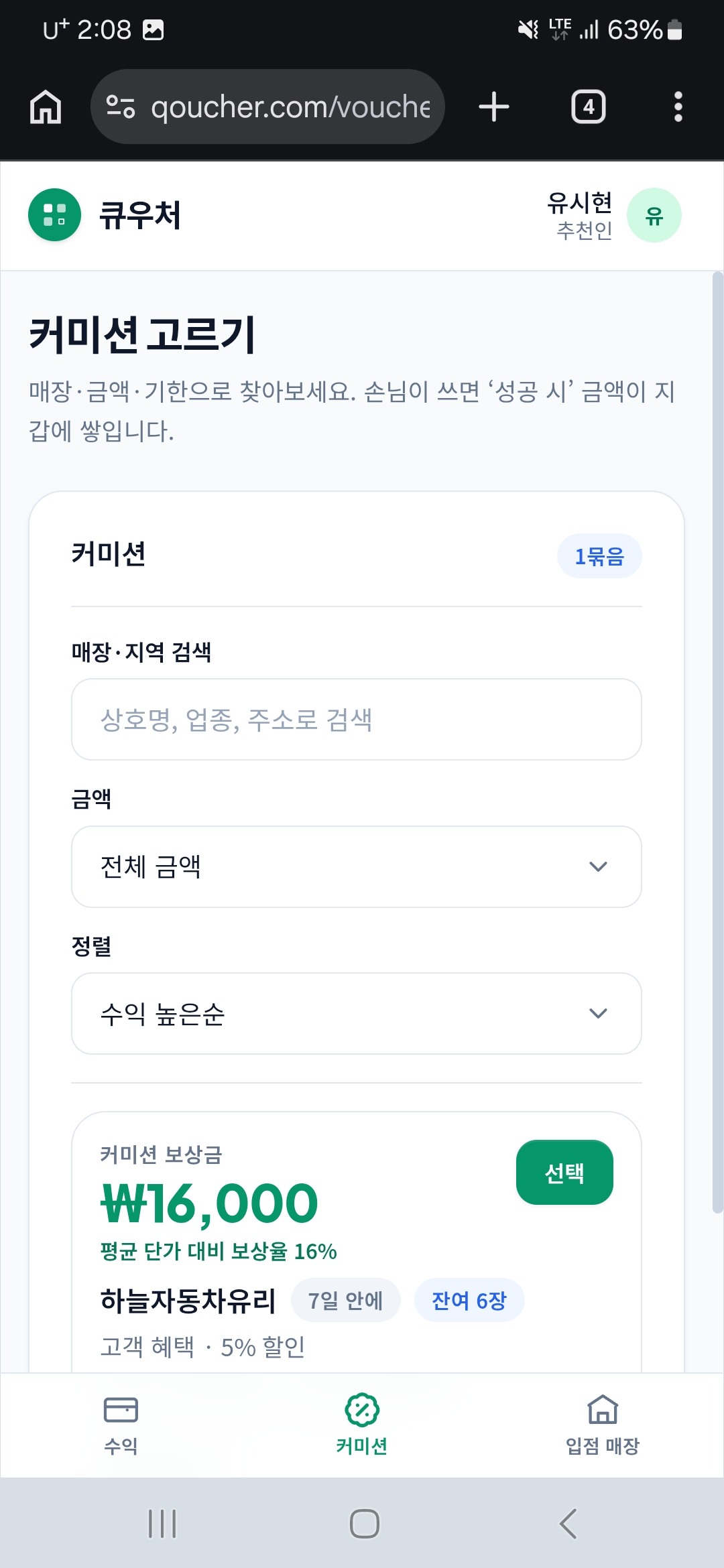
Task: Tap the 7일 안에 tag
Action: (x=346, y=1301)
